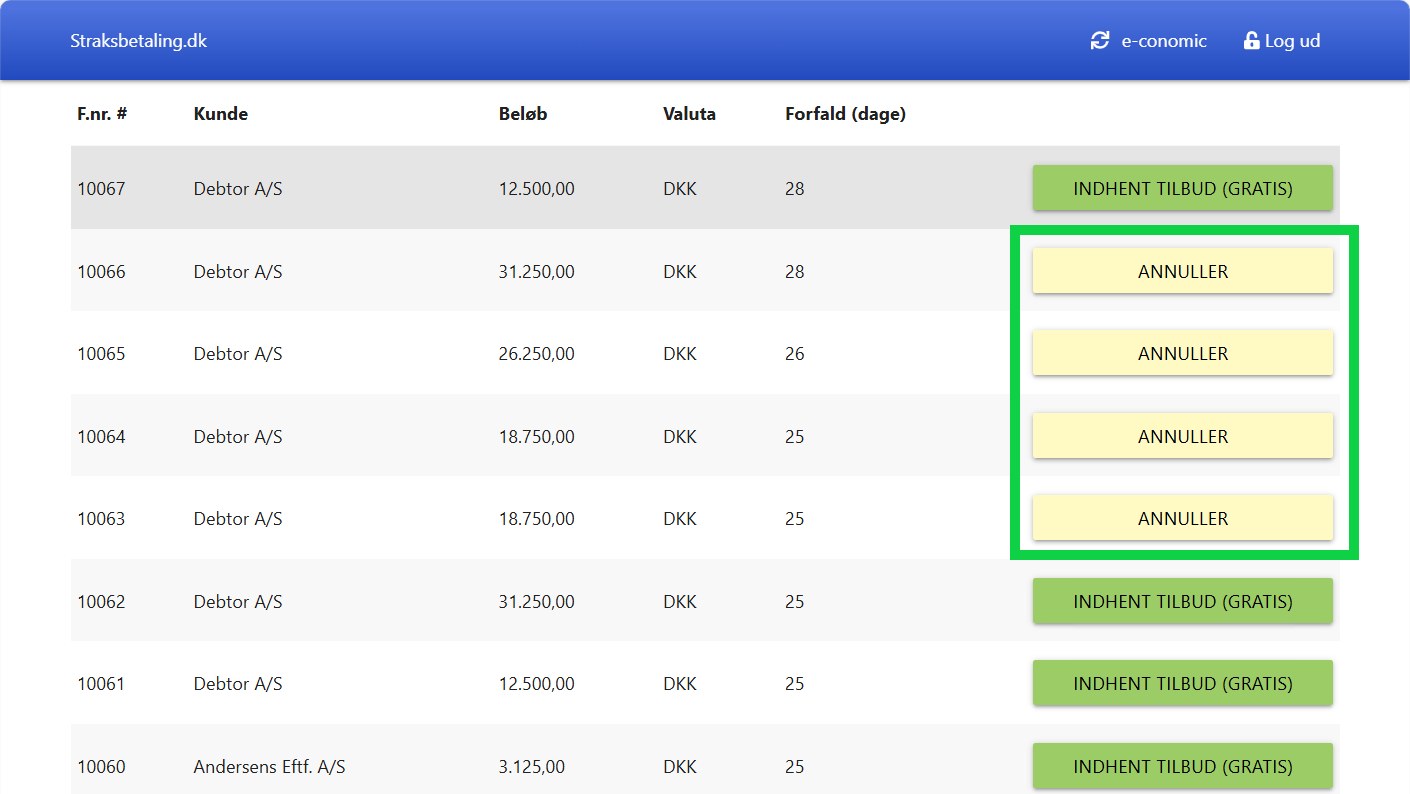
Task: Click the Andersens Eftf. A/S customer name
Action: pos(269,767)
